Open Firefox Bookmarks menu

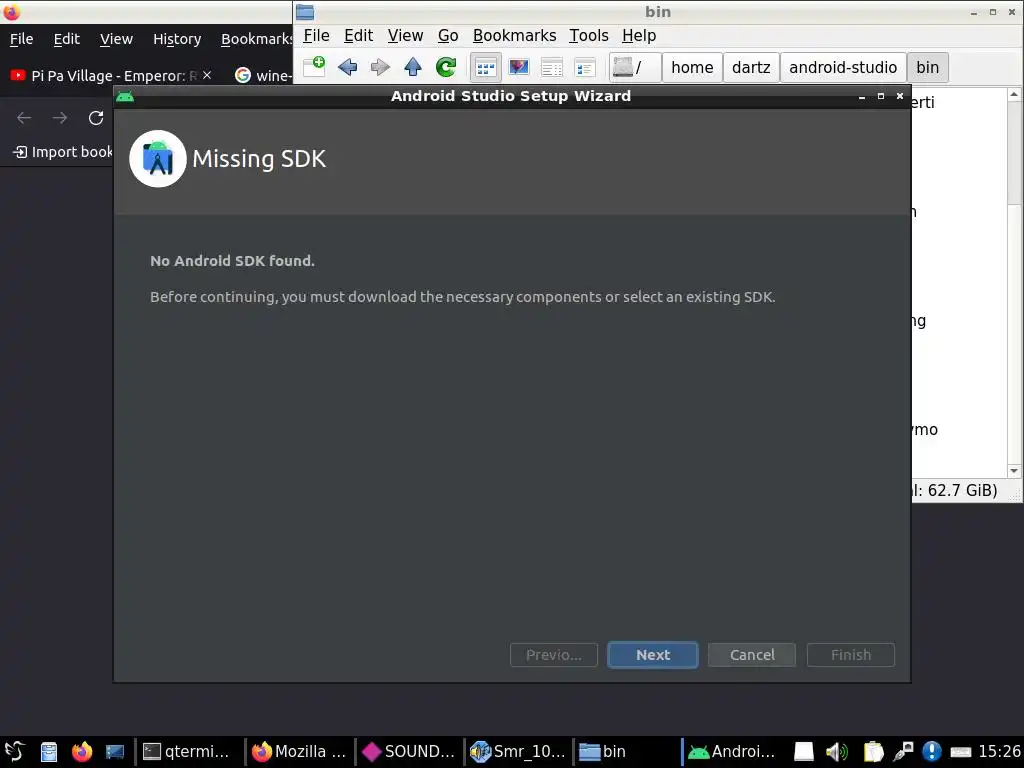[x=256, y=39]
